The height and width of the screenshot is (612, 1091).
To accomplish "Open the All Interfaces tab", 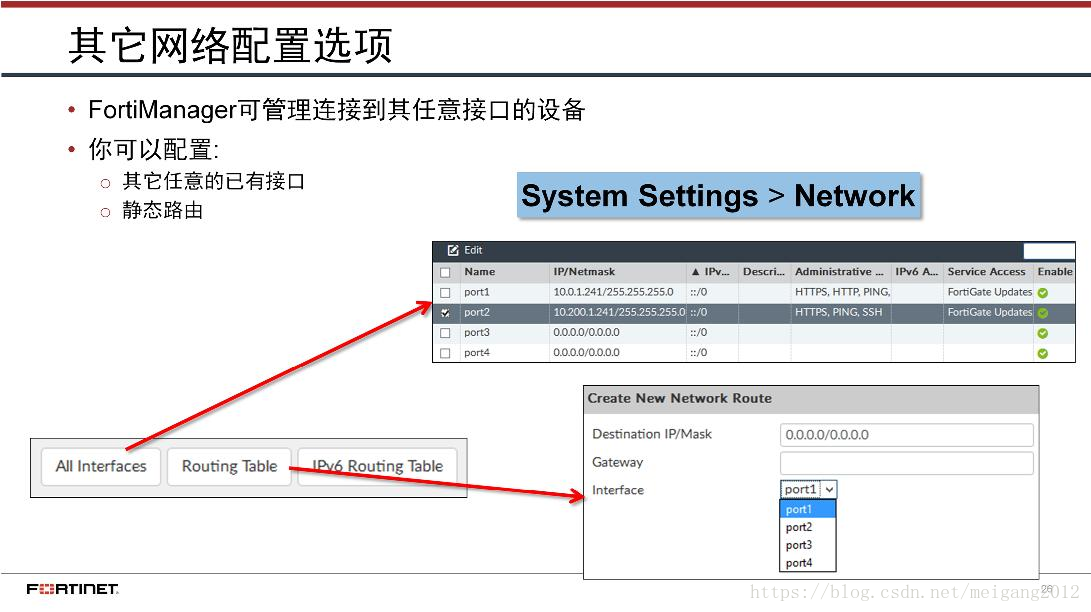I will pyautogui.click(x=101, y=467).
